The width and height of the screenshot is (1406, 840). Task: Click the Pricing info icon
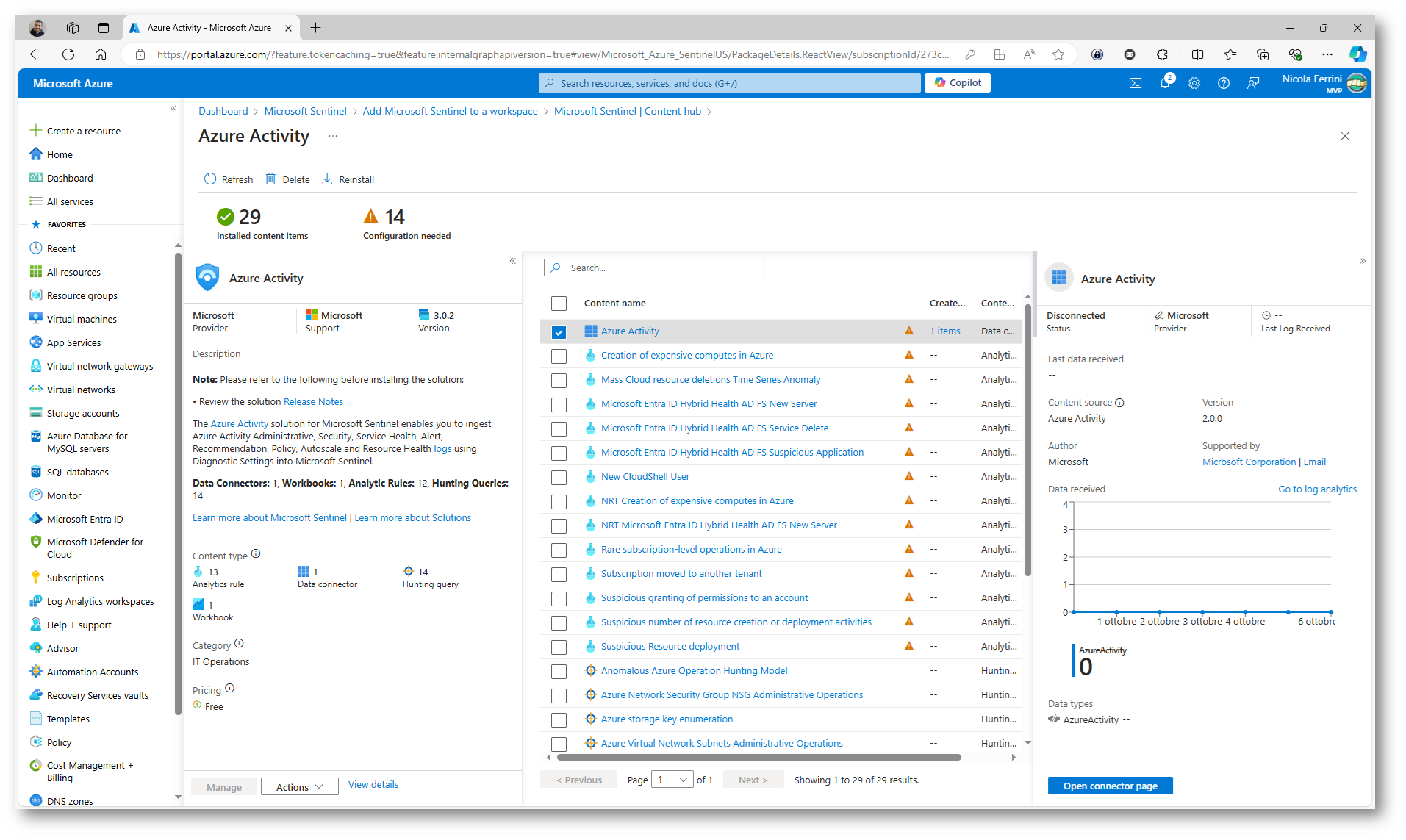(229, 689)
